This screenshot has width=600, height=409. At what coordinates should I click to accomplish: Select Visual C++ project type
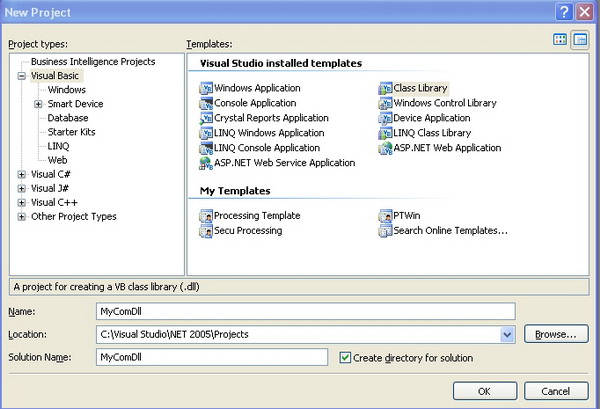(x=54, y=203)
